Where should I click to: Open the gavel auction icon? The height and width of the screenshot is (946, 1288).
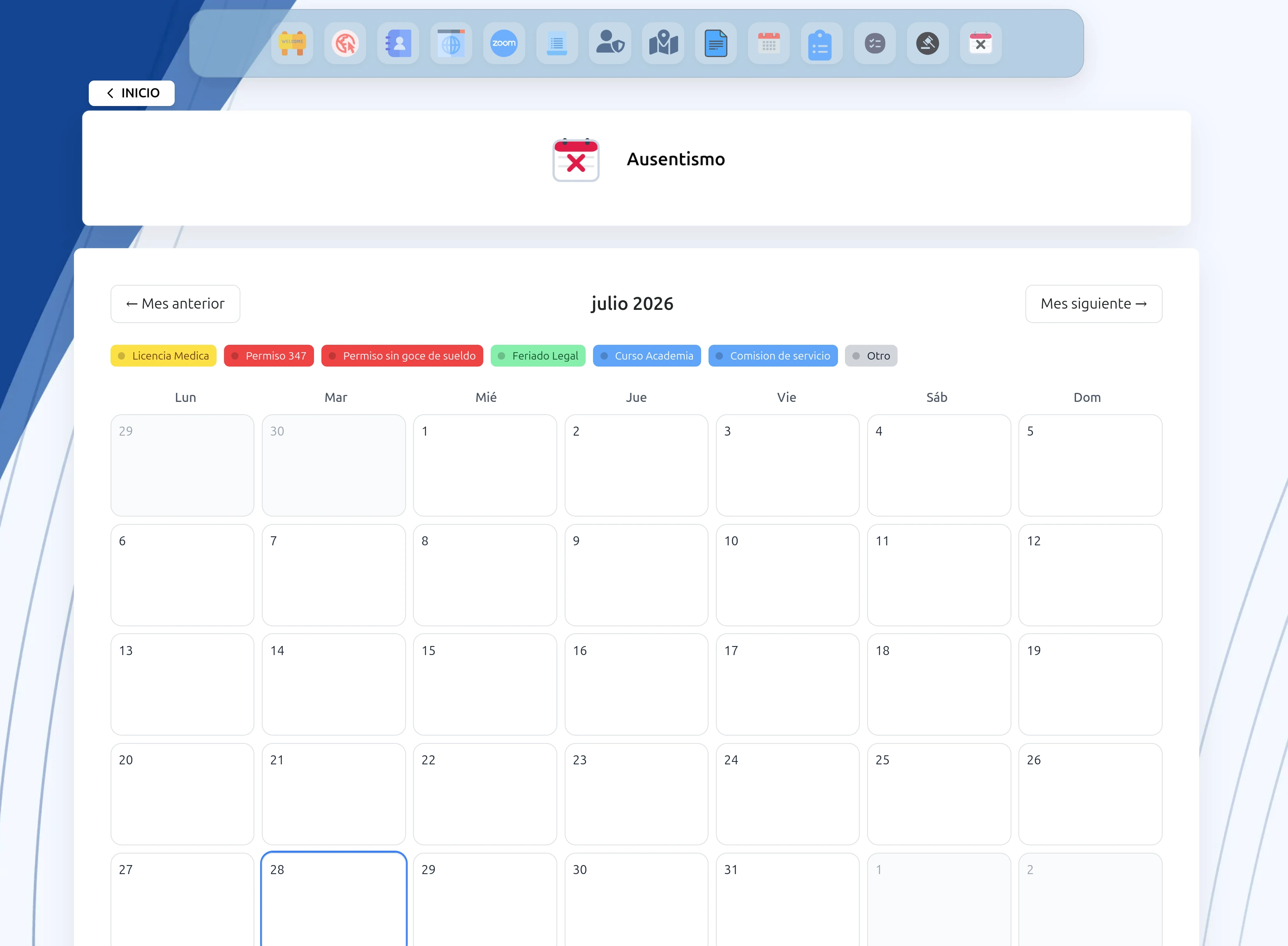(928, 44)
